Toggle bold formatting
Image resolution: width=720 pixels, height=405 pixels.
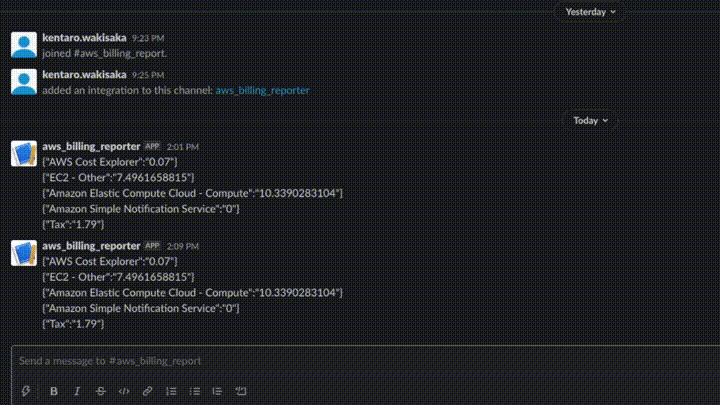54,391
